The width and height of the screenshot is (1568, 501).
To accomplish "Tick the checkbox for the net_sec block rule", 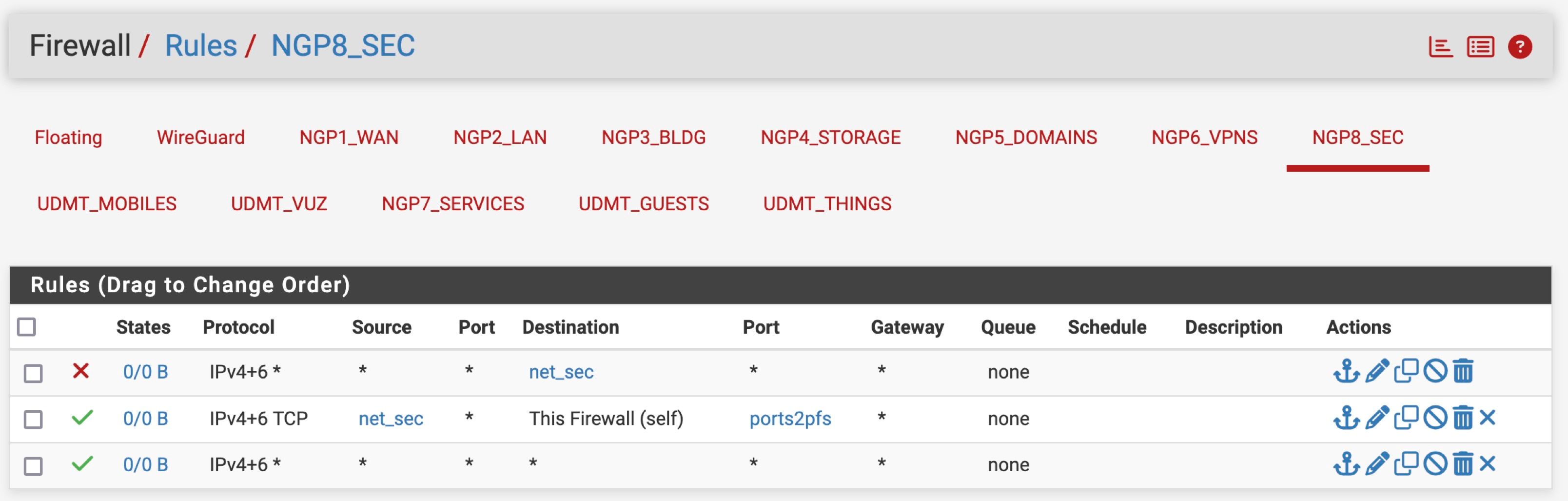I will [x=33, y=373].
